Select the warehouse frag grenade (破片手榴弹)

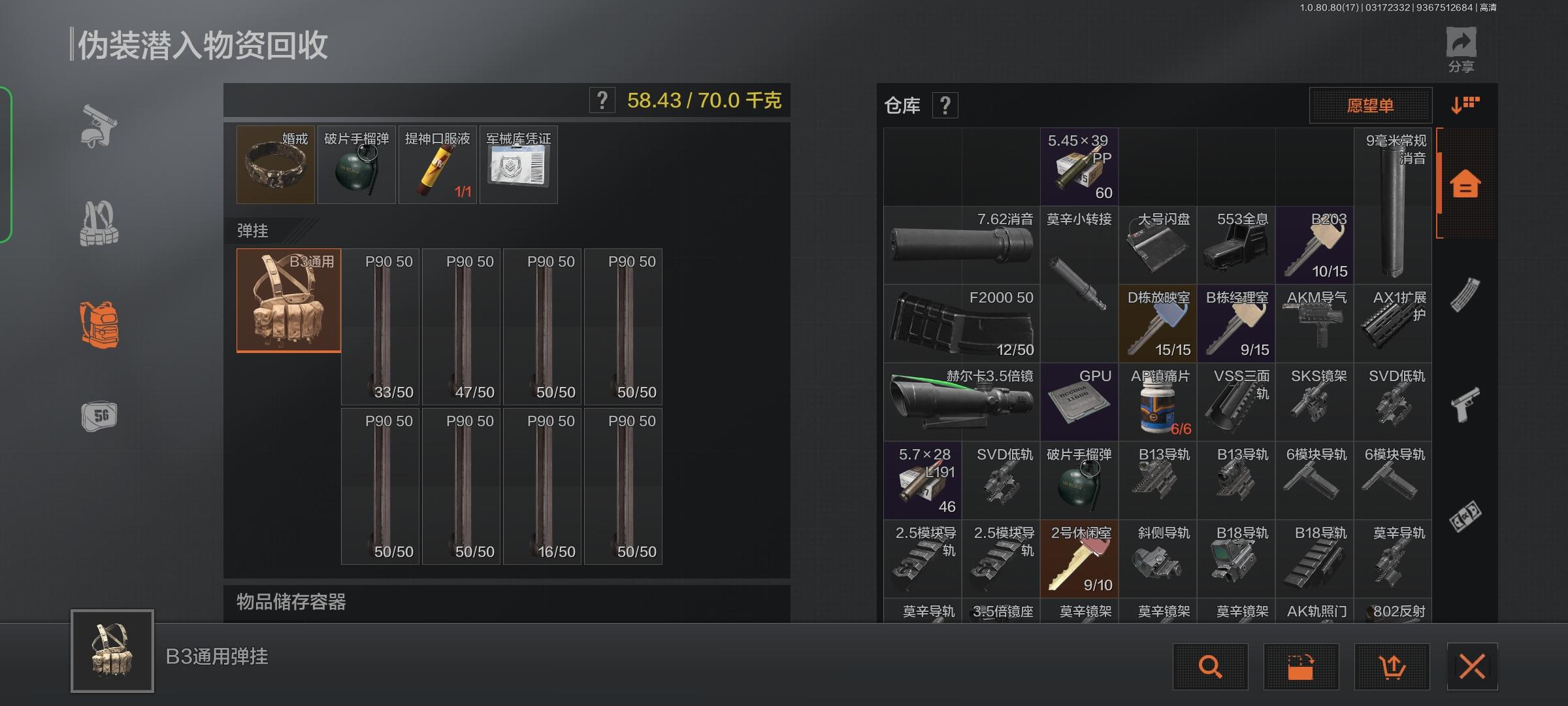coord(1079,481)
